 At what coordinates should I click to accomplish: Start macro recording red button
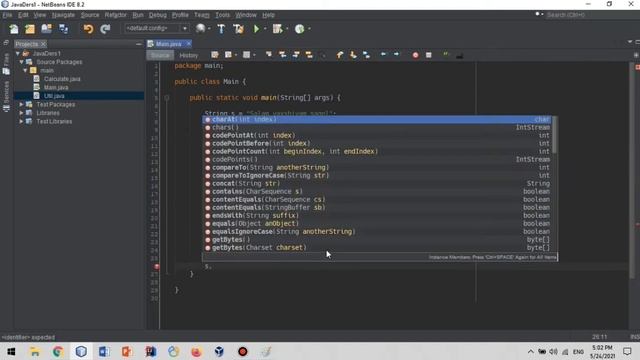pyautogui.click(x=415, y=55)
